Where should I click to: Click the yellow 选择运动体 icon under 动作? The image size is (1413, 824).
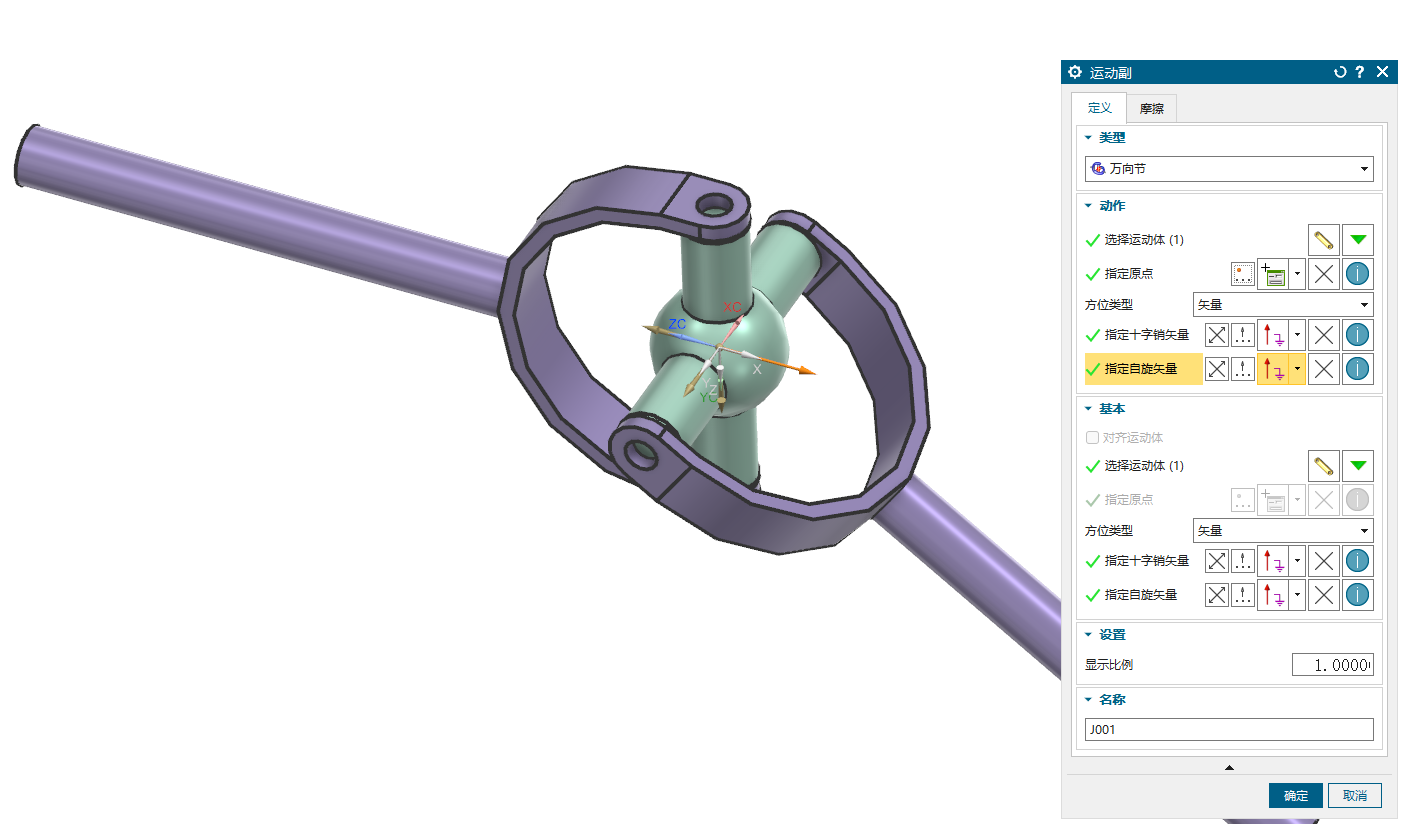click(1324, 240)
